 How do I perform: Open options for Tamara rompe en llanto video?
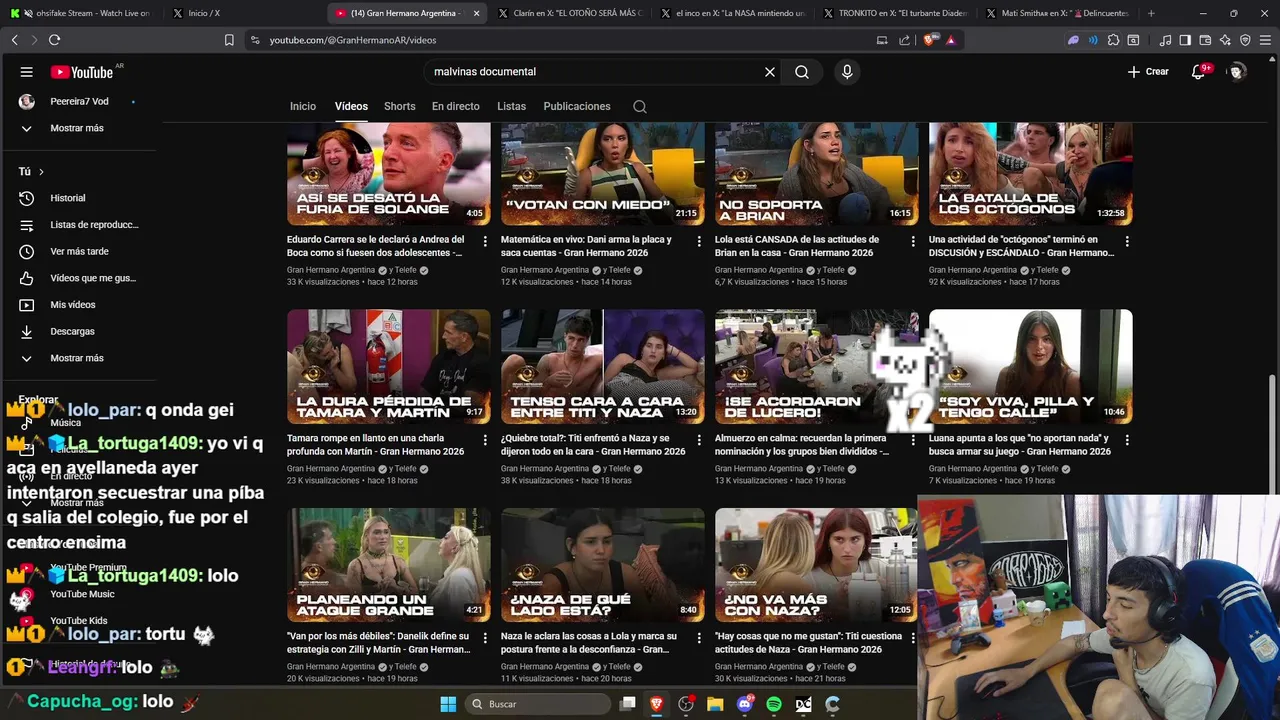pos(485,439)
